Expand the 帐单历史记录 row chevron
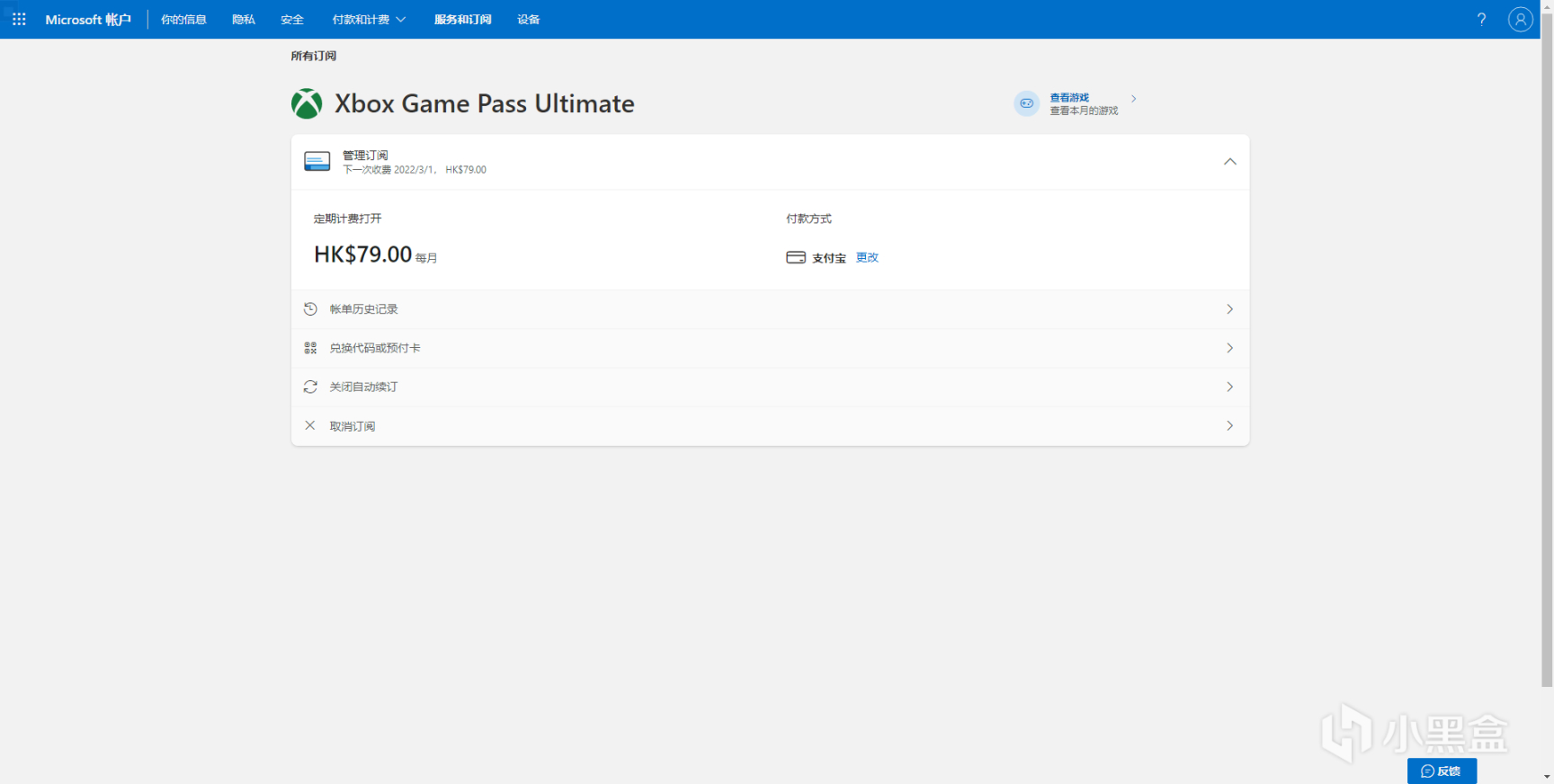1554x784 pixels. click(x=1229, y=309)
